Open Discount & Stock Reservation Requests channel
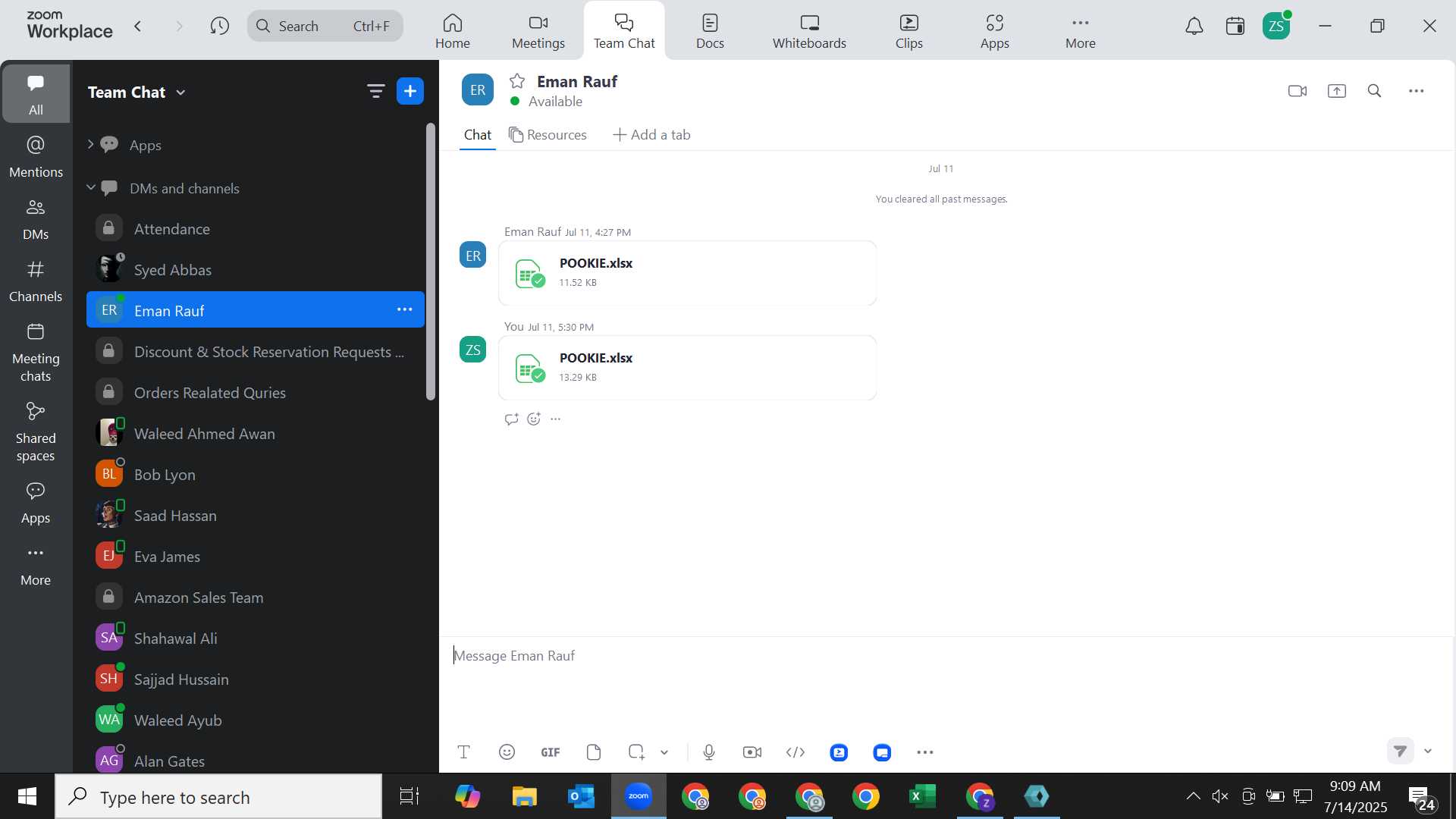 point(256,351)
